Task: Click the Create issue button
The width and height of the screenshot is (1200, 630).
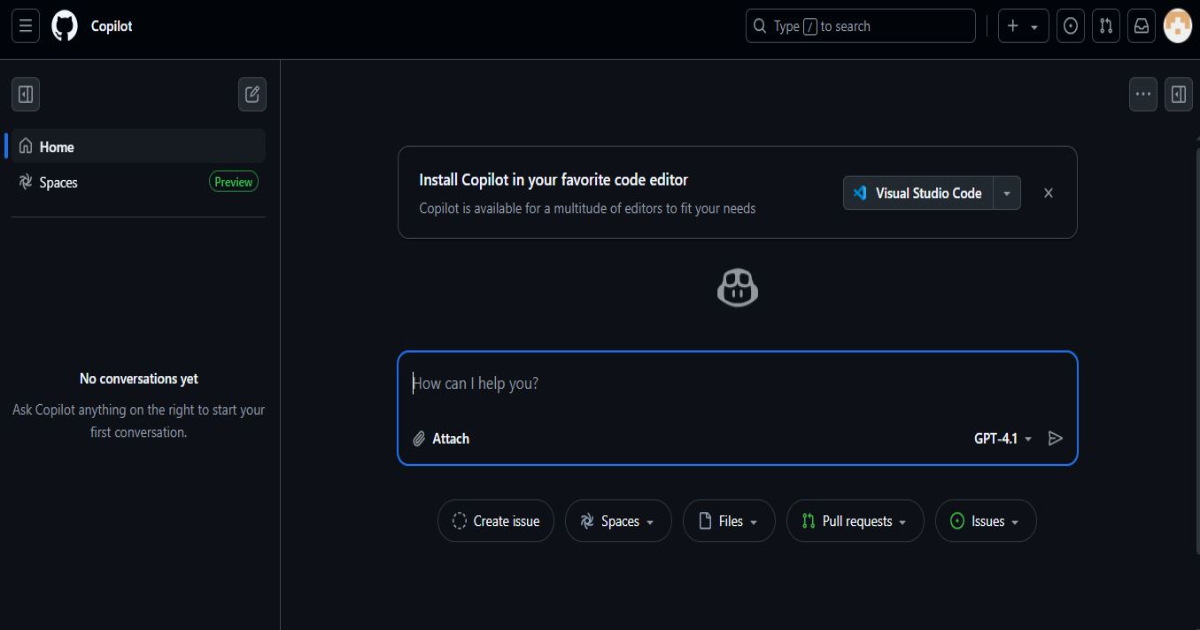Action: (496, 521)
